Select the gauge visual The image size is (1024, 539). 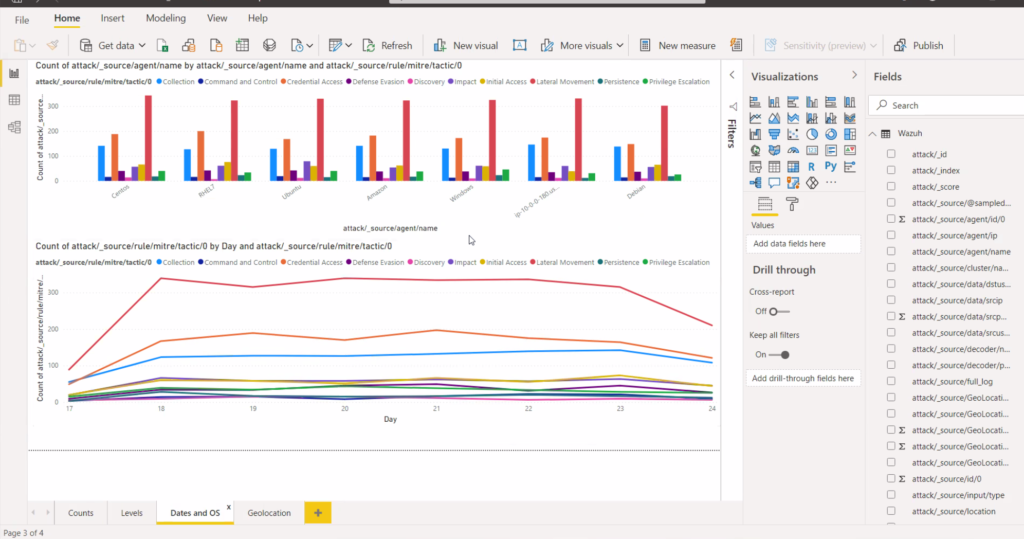point(793,150)
